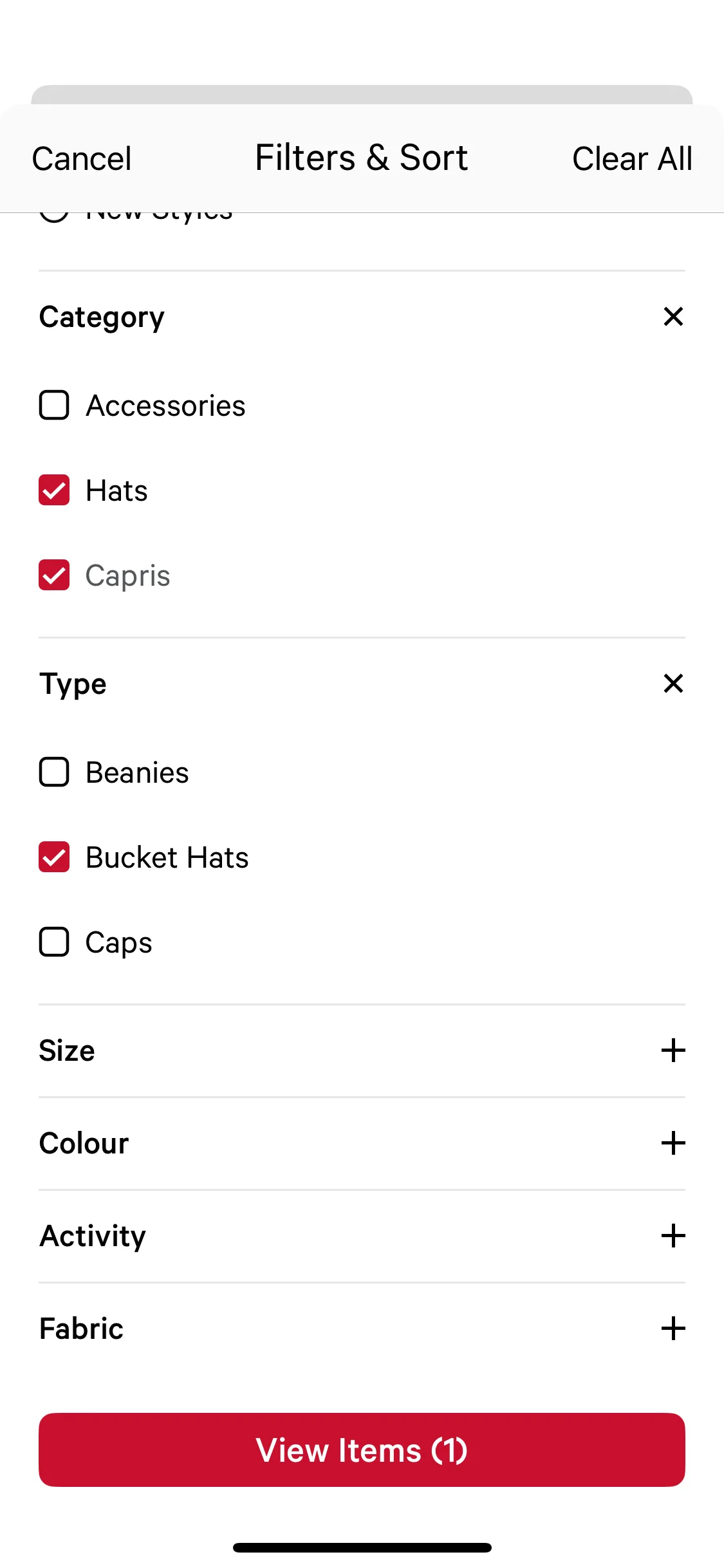Expand the Size filter plus icon
Viewport: 724px width, 1568px height.
pyautogui.click(x=673, y=1050)
